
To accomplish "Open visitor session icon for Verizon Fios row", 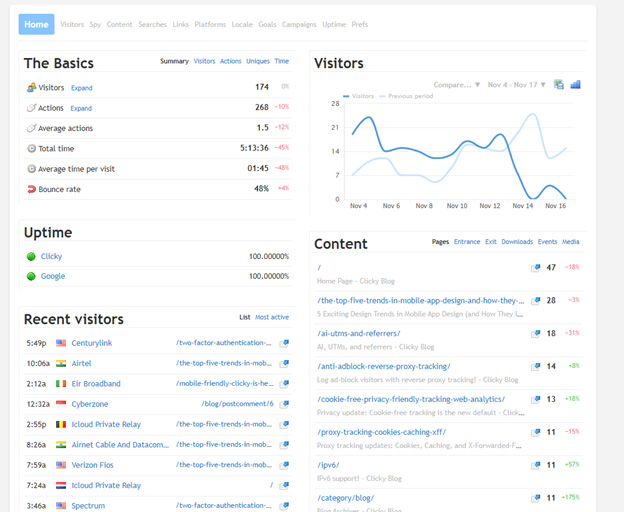I will point(284,465).
